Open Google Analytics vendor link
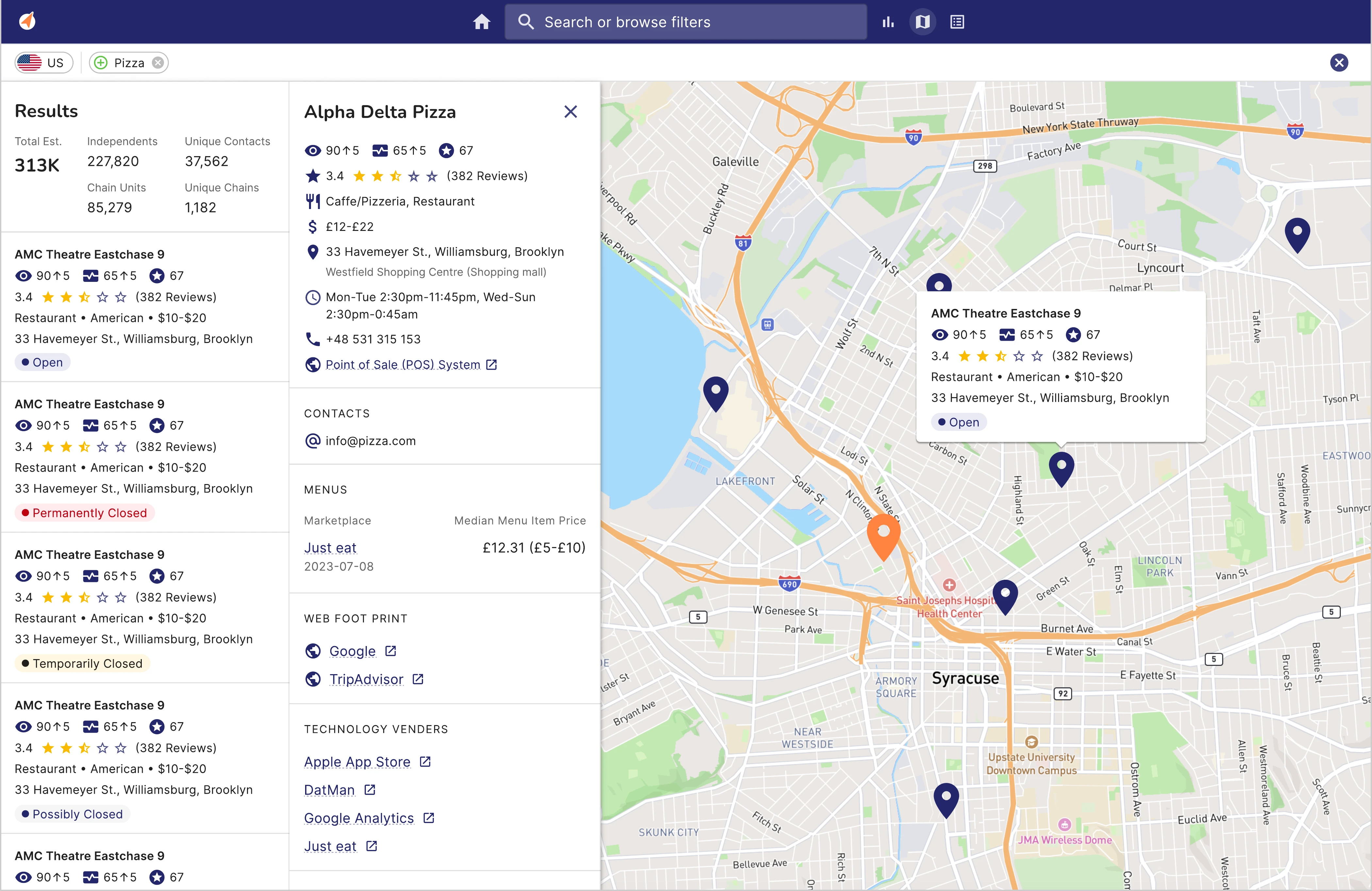This screenshot has height=891, width=1372. [x=359, y=818]
